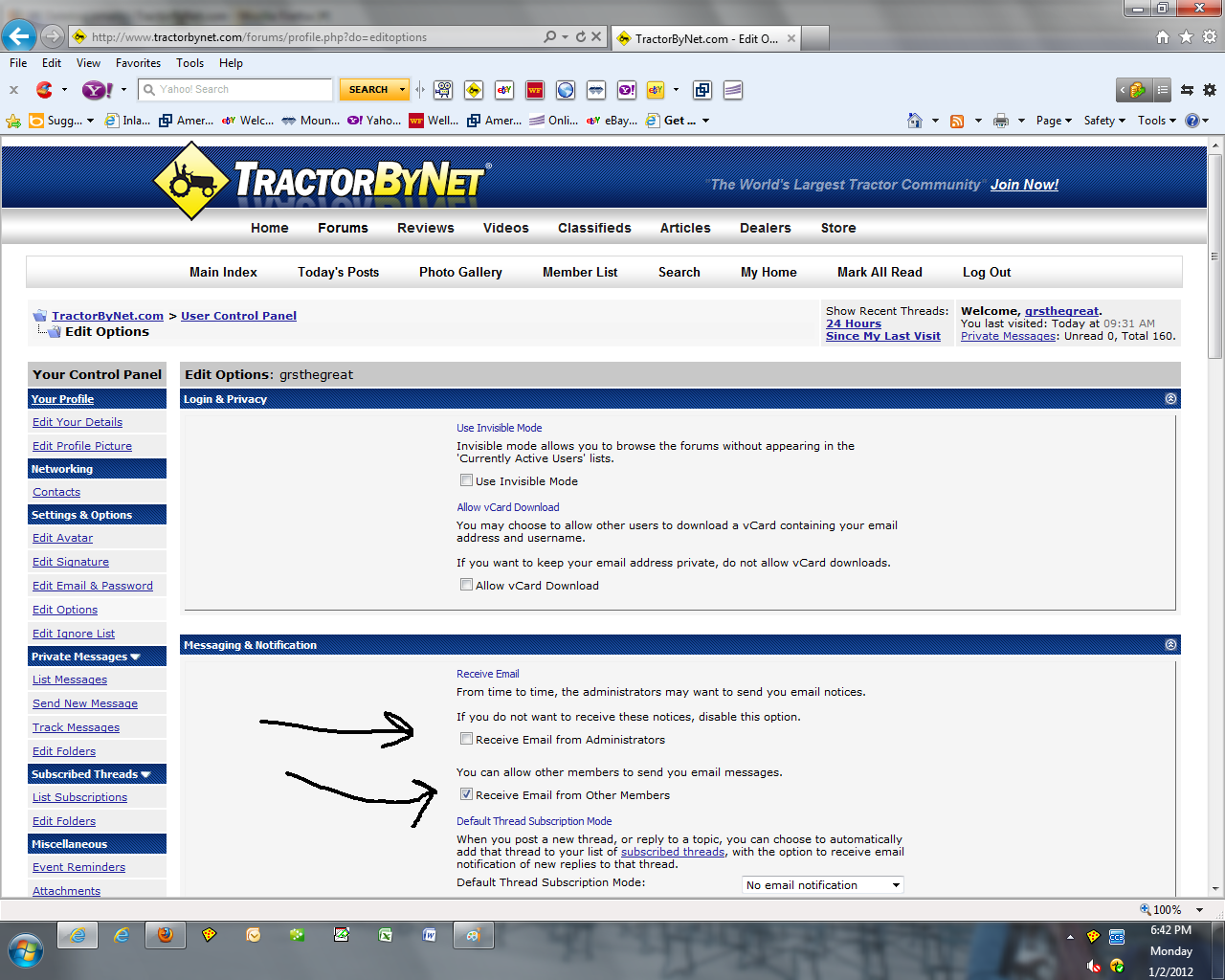Click the Edit Signature link

point(71,562)
